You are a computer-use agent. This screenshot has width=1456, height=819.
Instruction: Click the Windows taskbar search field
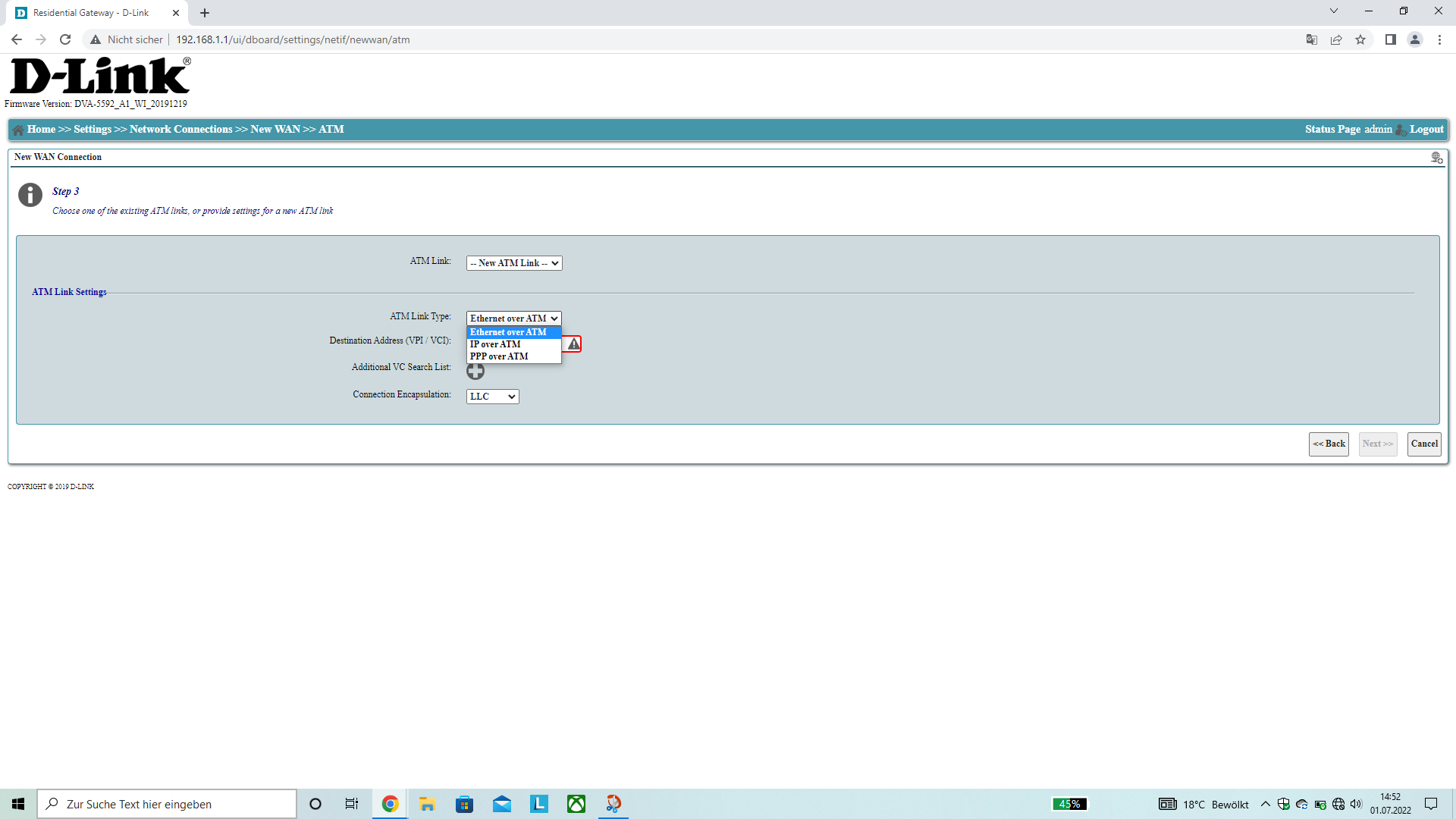167,804
